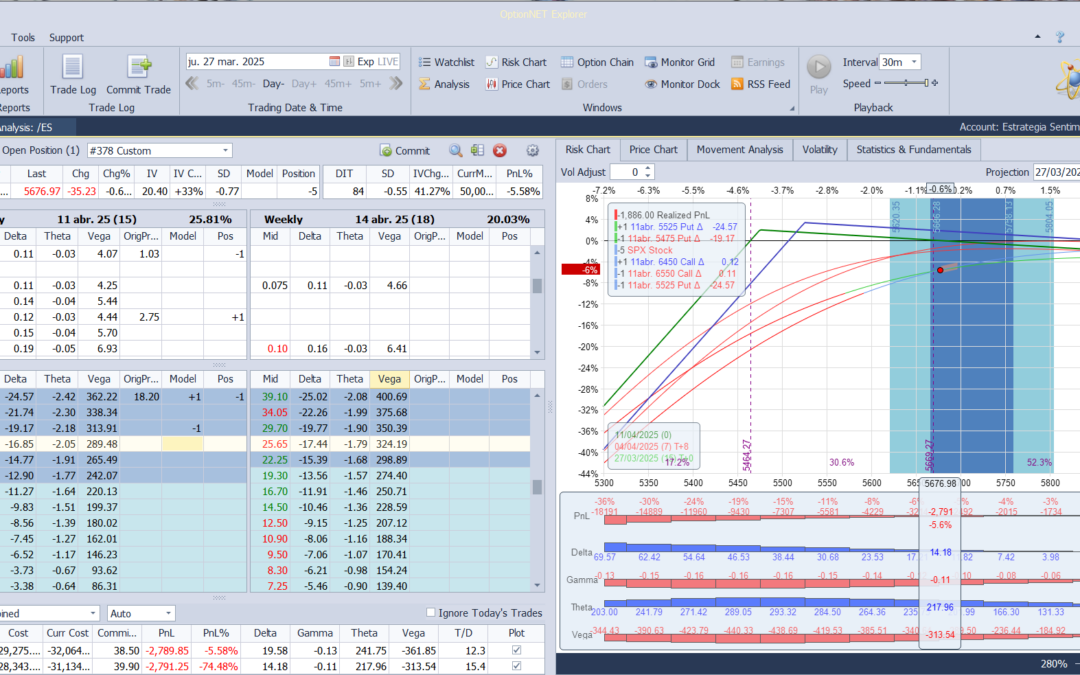
Task: Open the Tools menu
Action: (23, 37)
